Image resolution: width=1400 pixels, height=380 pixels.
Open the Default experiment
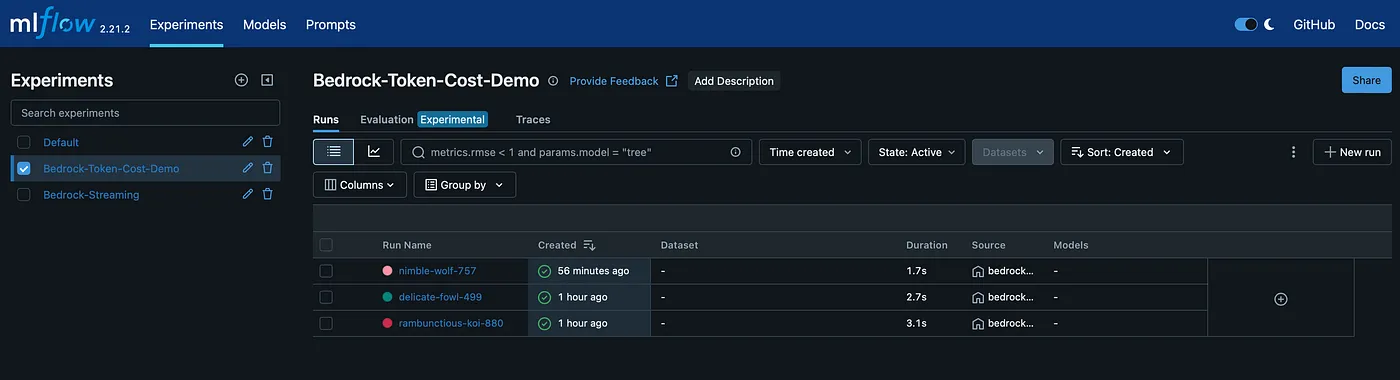(61, 142)
